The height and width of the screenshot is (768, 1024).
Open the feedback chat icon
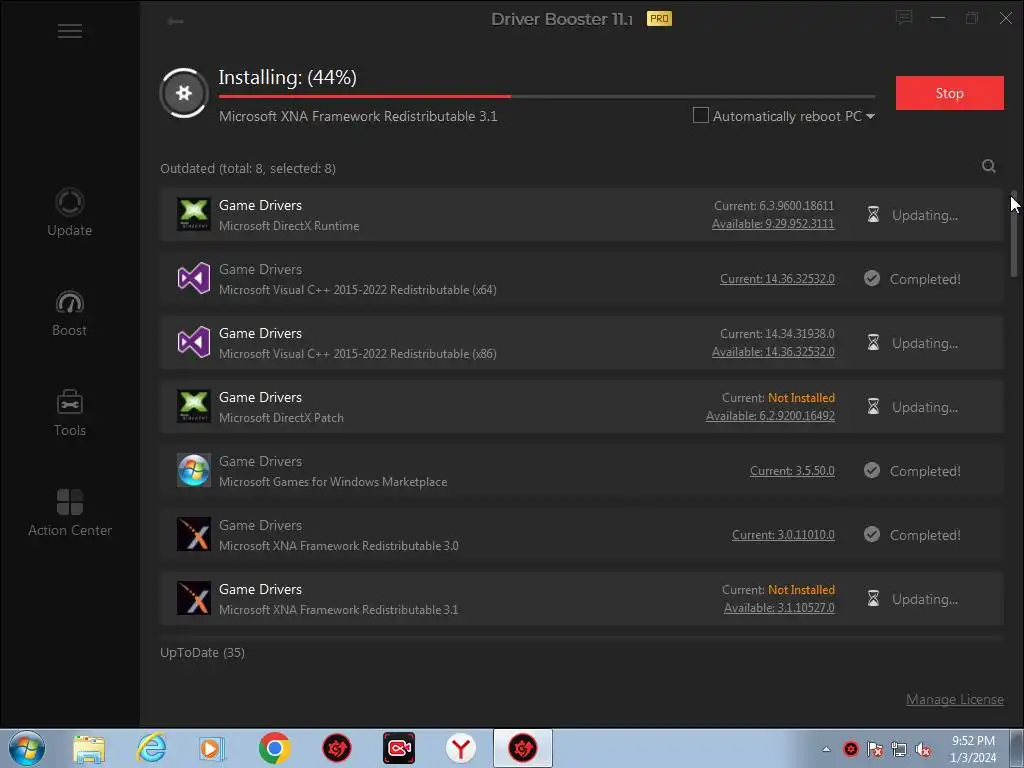coord(904,18)
